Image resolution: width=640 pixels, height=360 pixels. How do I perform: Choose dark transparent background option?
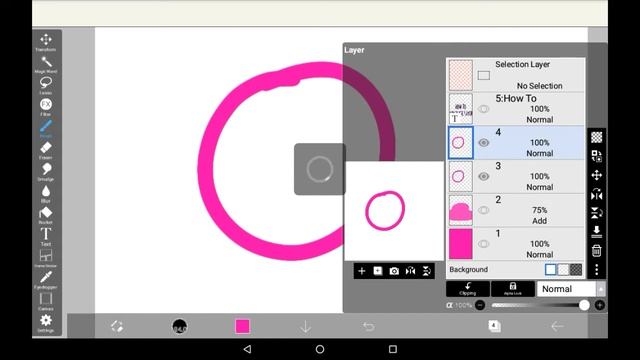click(x=576, y=269)
